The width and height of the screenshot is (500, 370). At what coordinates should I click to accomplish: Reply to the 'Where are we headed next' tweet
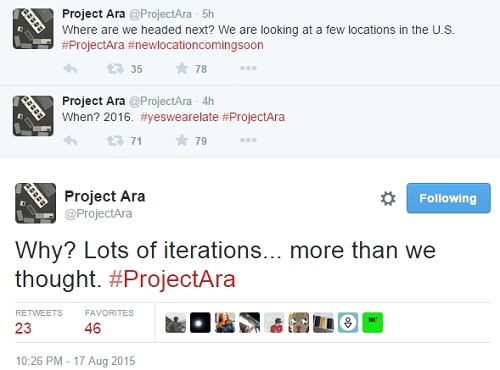coord(70,69)
